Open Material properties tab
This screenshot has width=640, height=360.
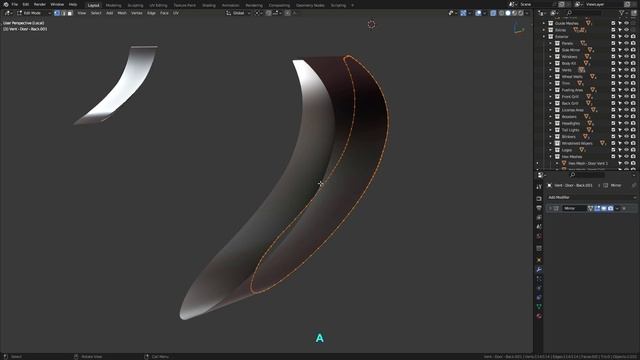click(x=539, y=316)
